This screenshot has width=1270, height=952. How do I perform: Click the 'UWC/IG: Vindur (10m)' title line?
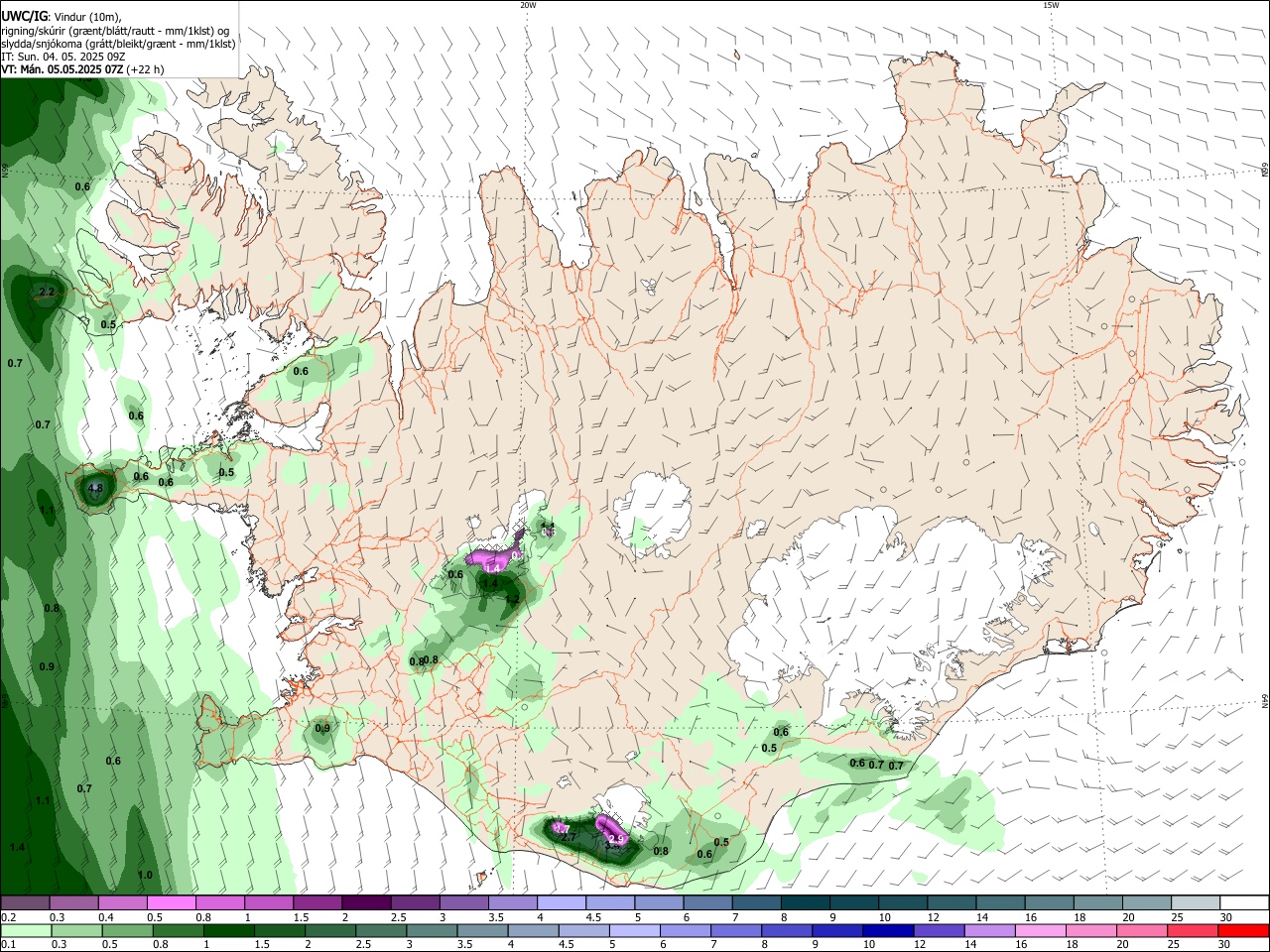tap(61, 17)
